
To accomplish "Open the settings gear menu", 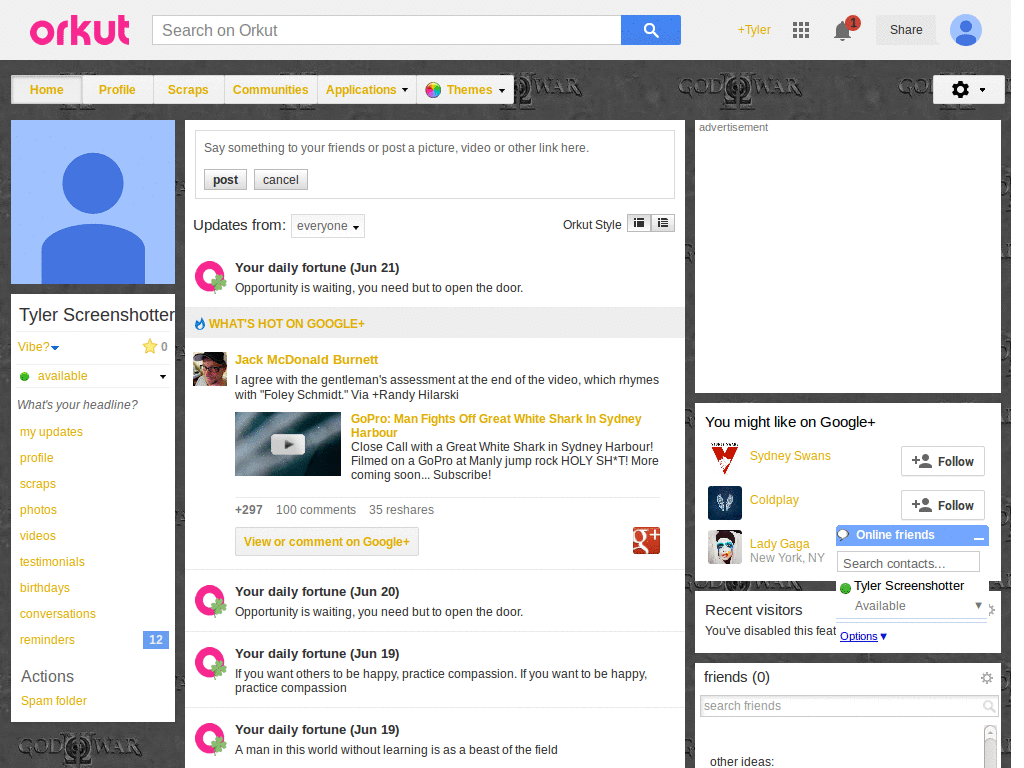I will pyautogui.click(x=968, y=89).
